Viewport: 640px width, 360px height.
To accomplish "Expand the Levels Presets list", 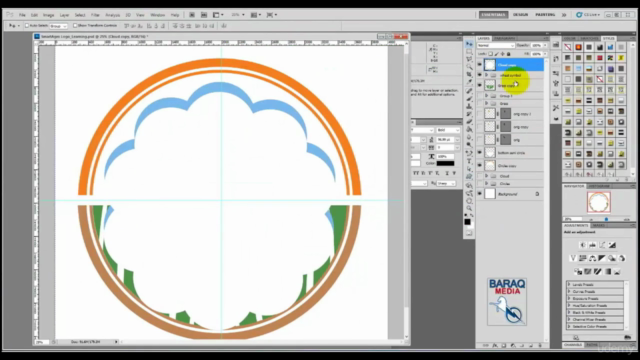I will [x=569, y=284].
